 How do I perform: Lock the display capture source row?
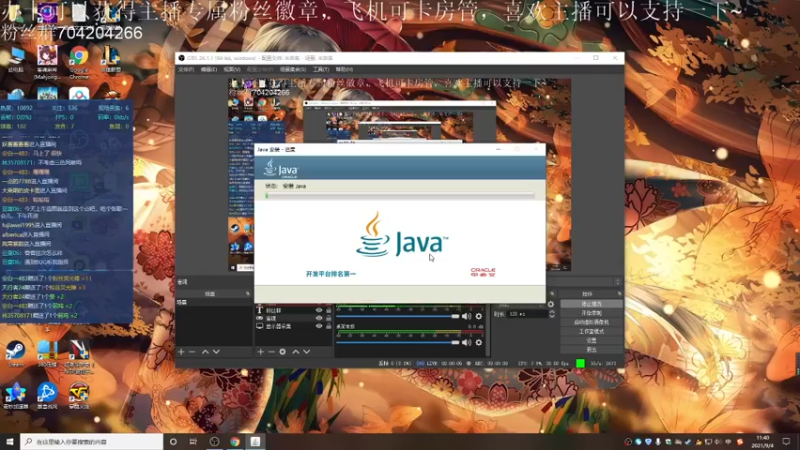pyautogui.click(x=329, y=326)
